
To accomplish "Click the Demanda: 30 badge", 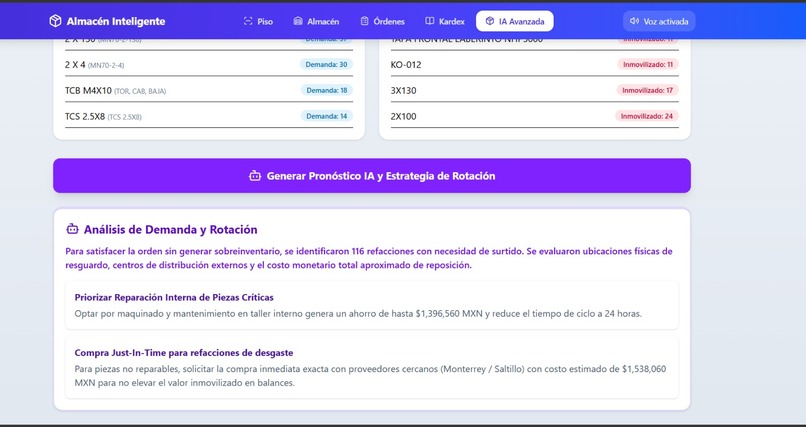I will point(326,64).
